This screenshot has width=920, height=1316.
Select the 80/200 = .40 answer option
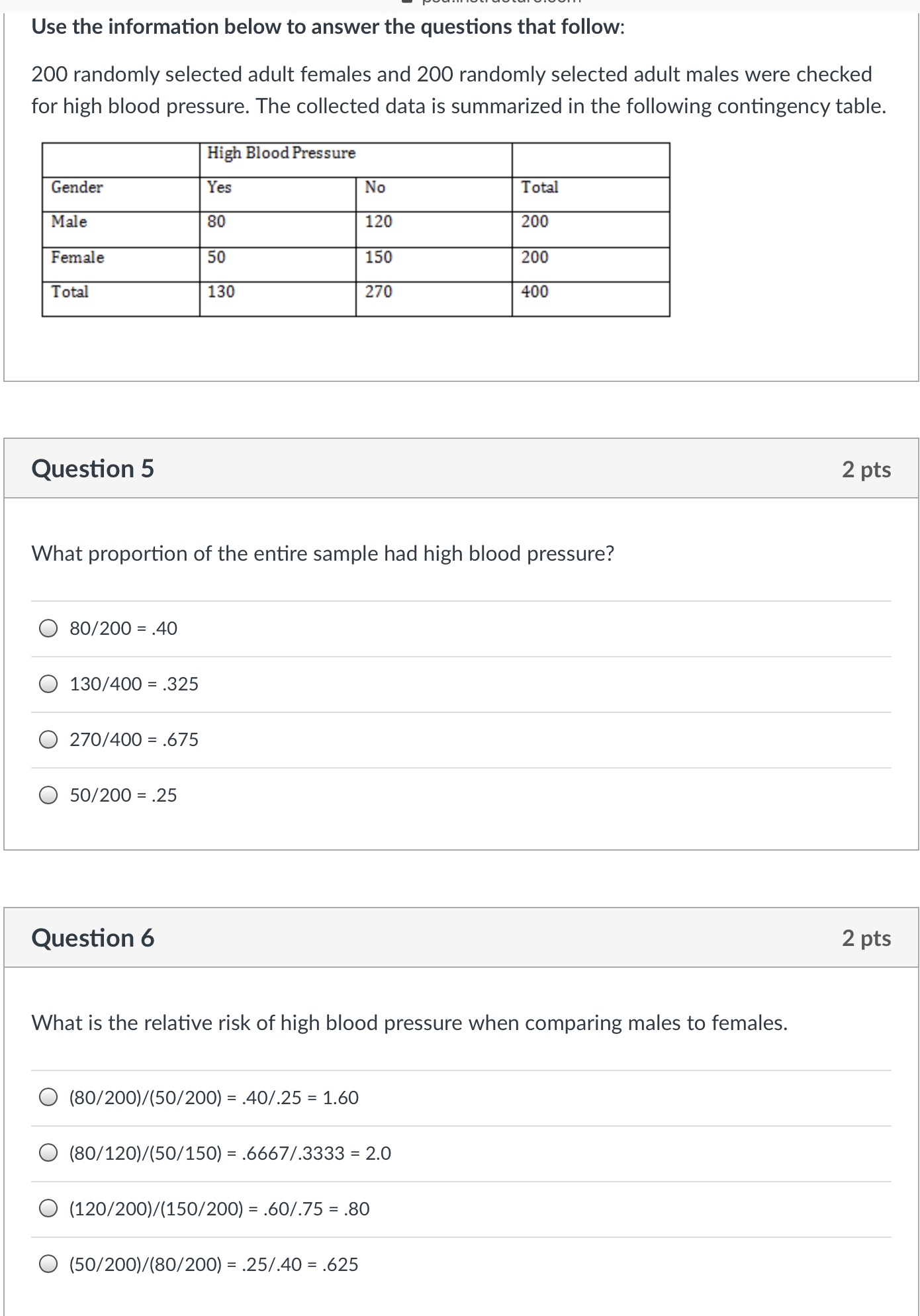[48, 628]
